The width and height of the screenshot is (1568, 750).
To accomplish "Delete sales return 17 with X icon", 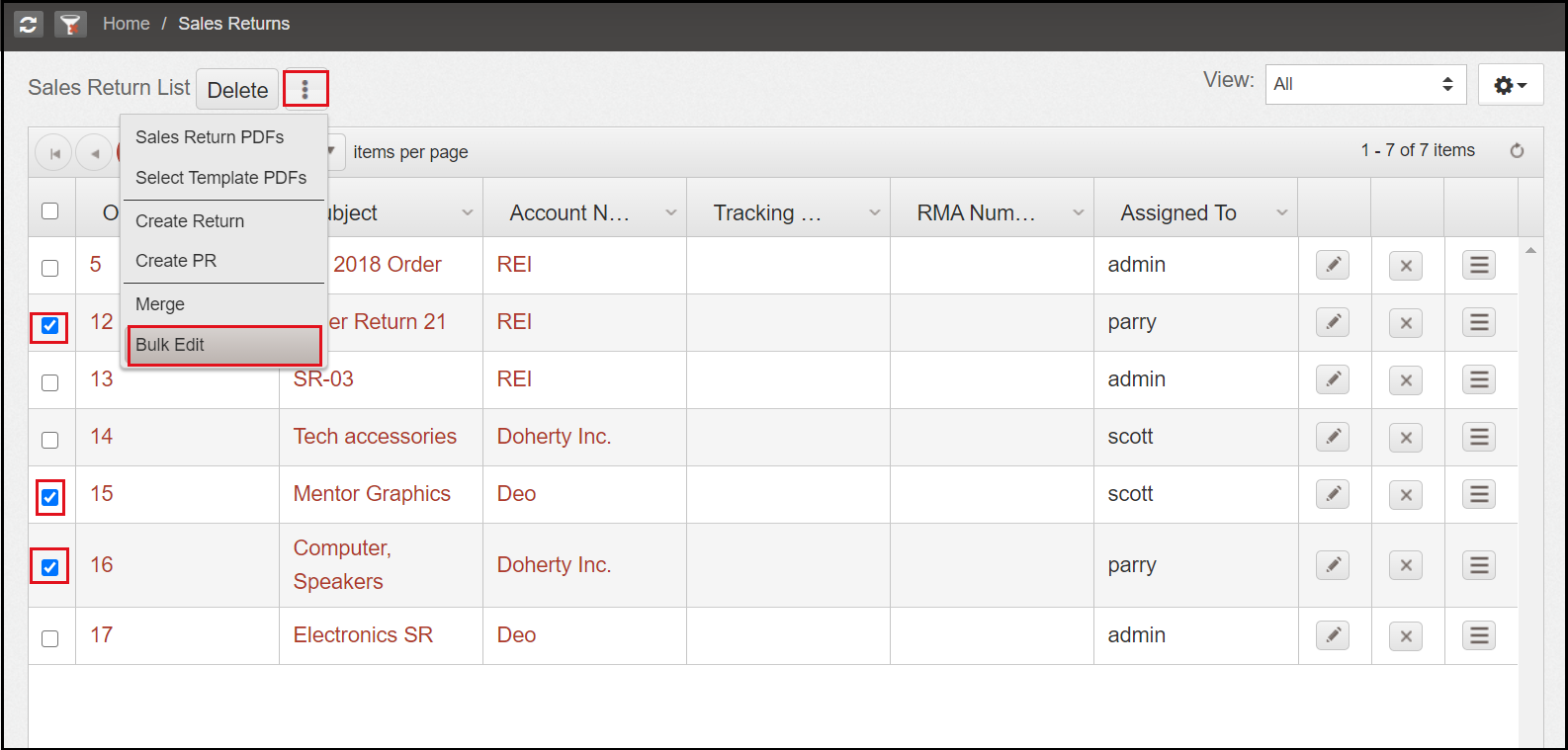I will tap(1406, 636).
